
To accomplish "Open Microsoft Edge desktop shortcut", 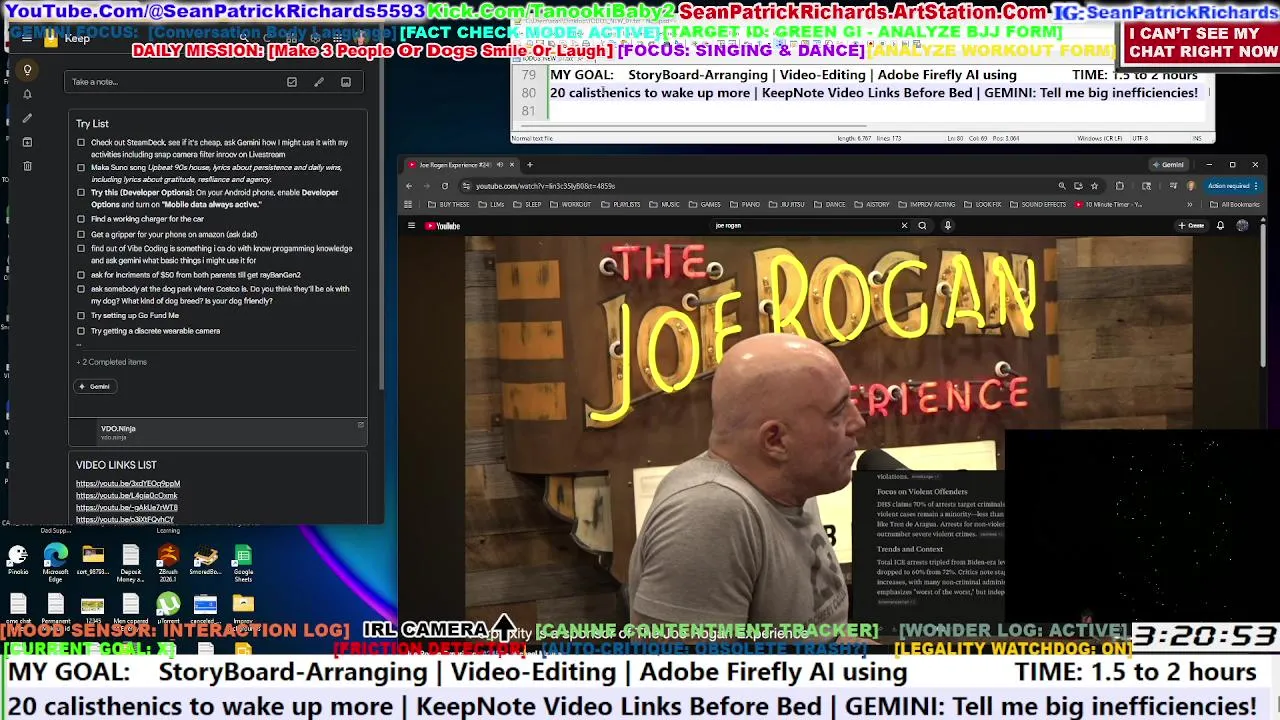I will coord(55,563).
